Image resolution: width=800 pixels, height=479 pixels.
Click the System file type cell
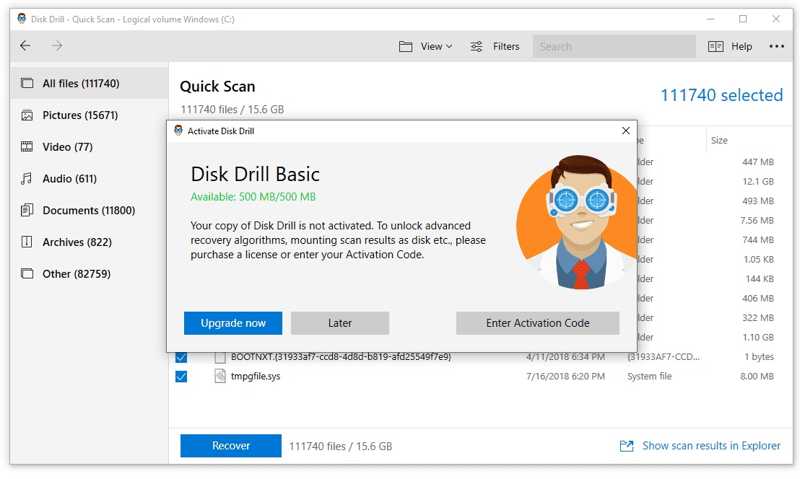(x=649, y=376)
